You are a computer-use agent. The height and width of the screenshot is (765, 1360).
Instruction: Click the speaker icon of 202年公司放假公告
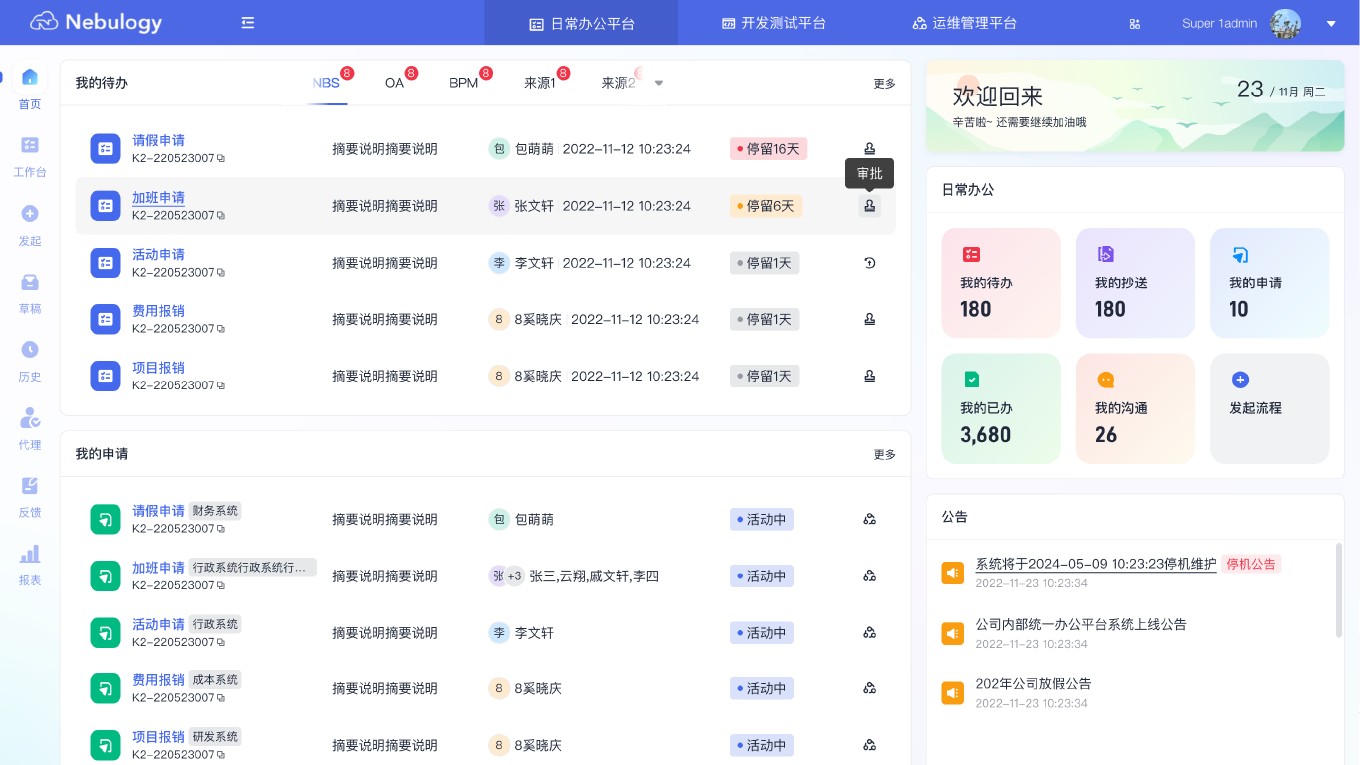point(953,693)
